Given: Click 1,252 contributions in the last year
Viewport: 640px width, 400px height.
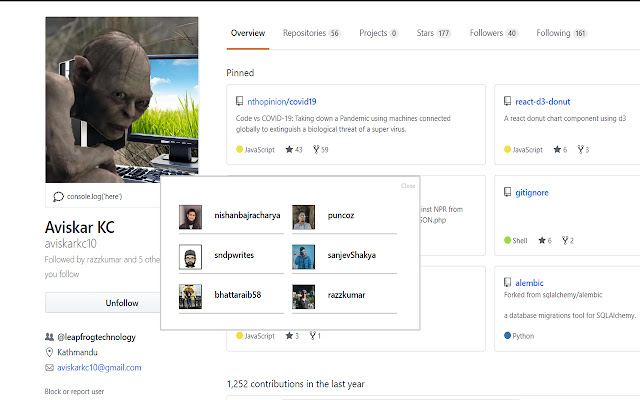Looking at the screenshot, I should (x=296, y=384).
